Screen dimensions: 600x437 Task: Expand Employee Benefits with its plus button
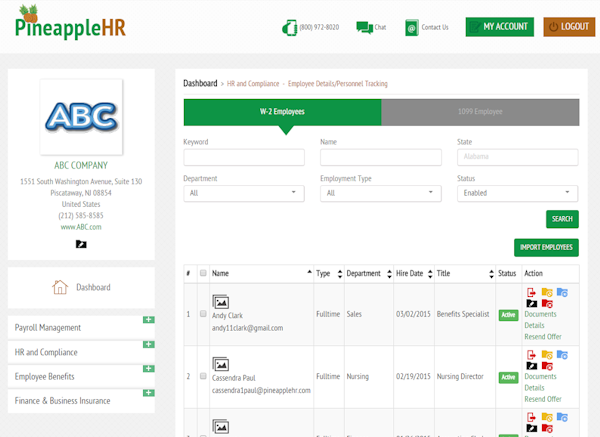pos(149,369)
